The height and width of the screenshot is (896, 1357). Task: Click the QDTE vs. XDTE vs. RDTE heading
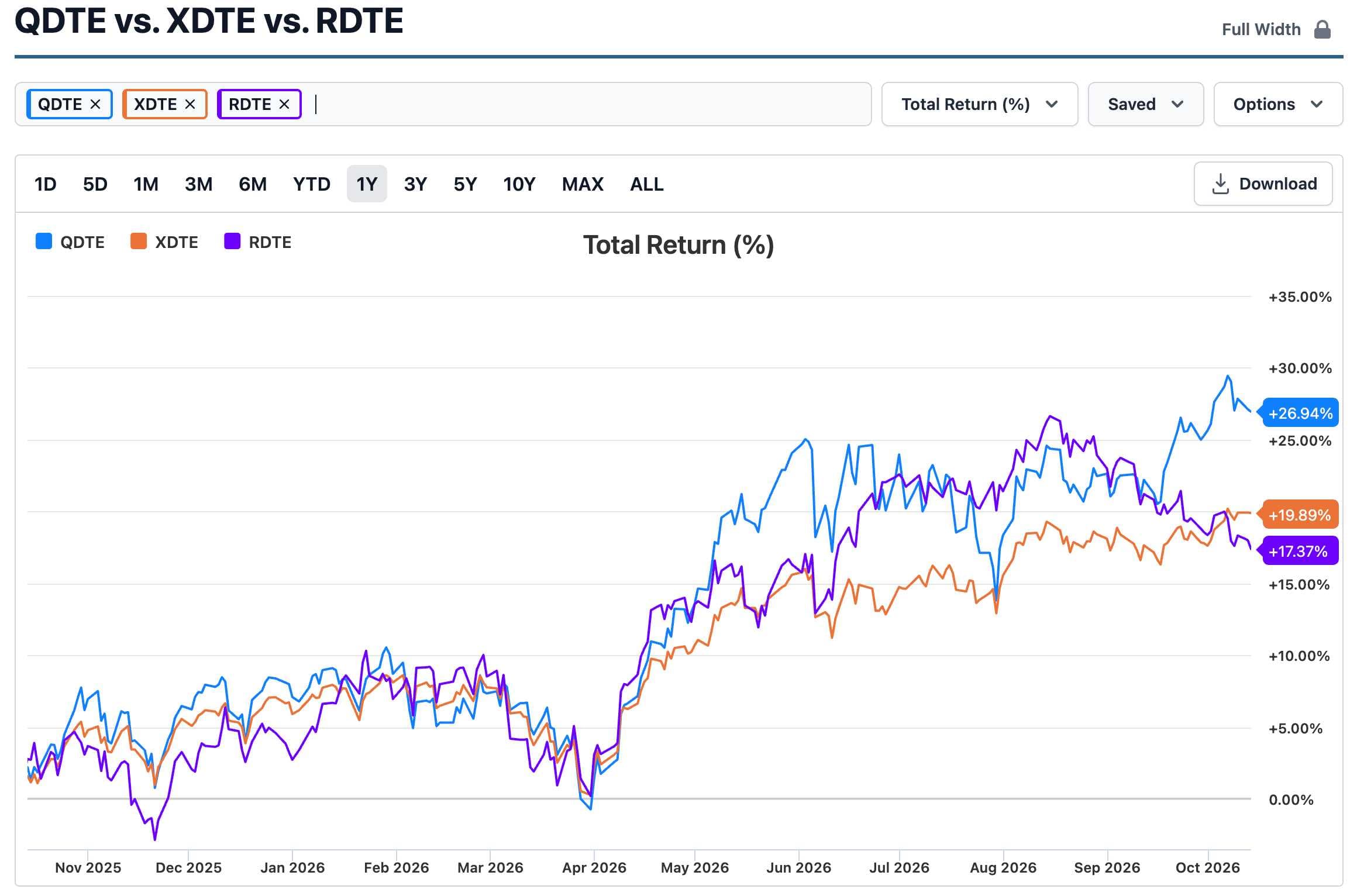pyautogui.click(x=209, y=21)
